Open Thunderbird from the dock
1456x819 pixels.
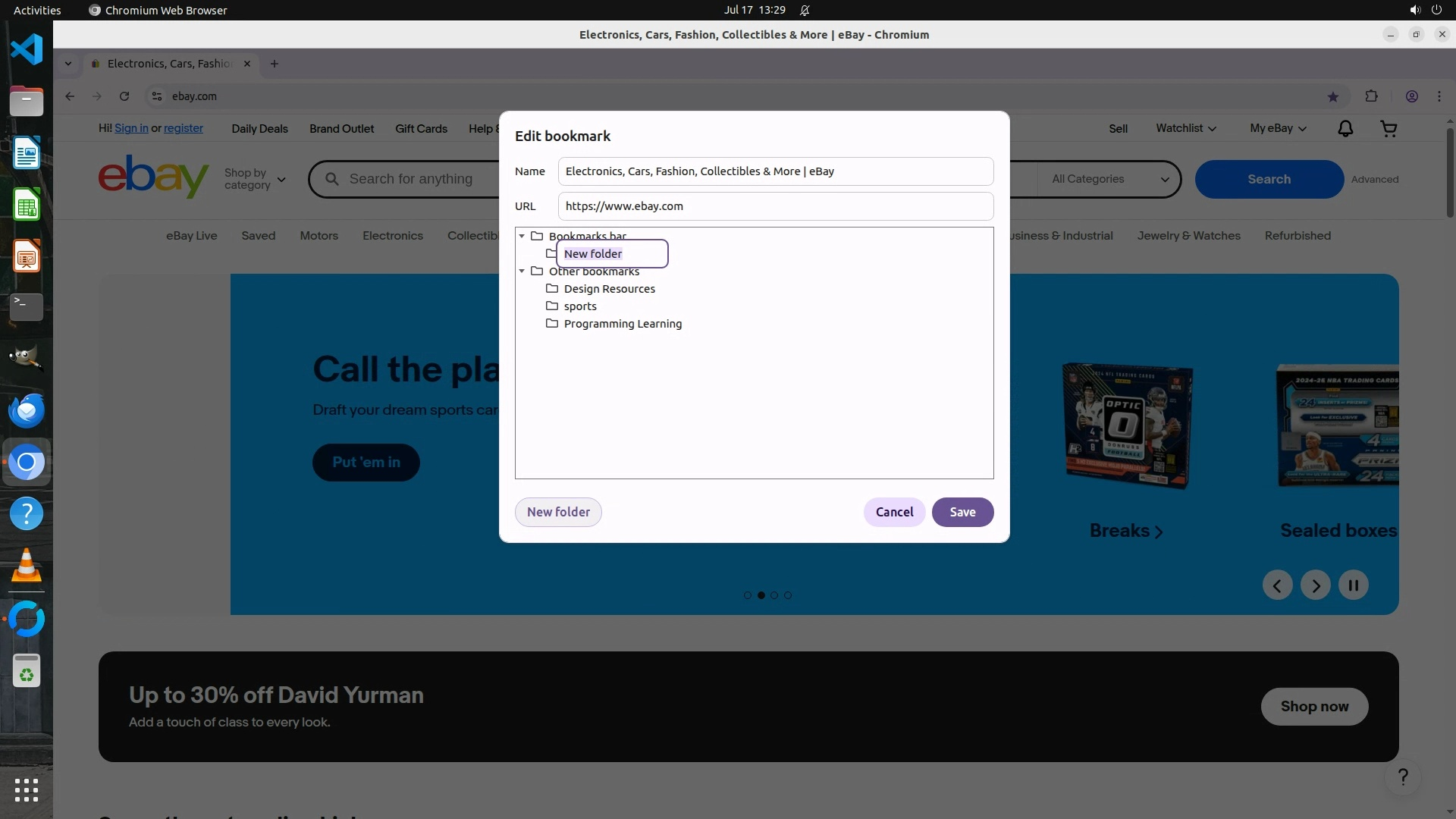[27, 410]
